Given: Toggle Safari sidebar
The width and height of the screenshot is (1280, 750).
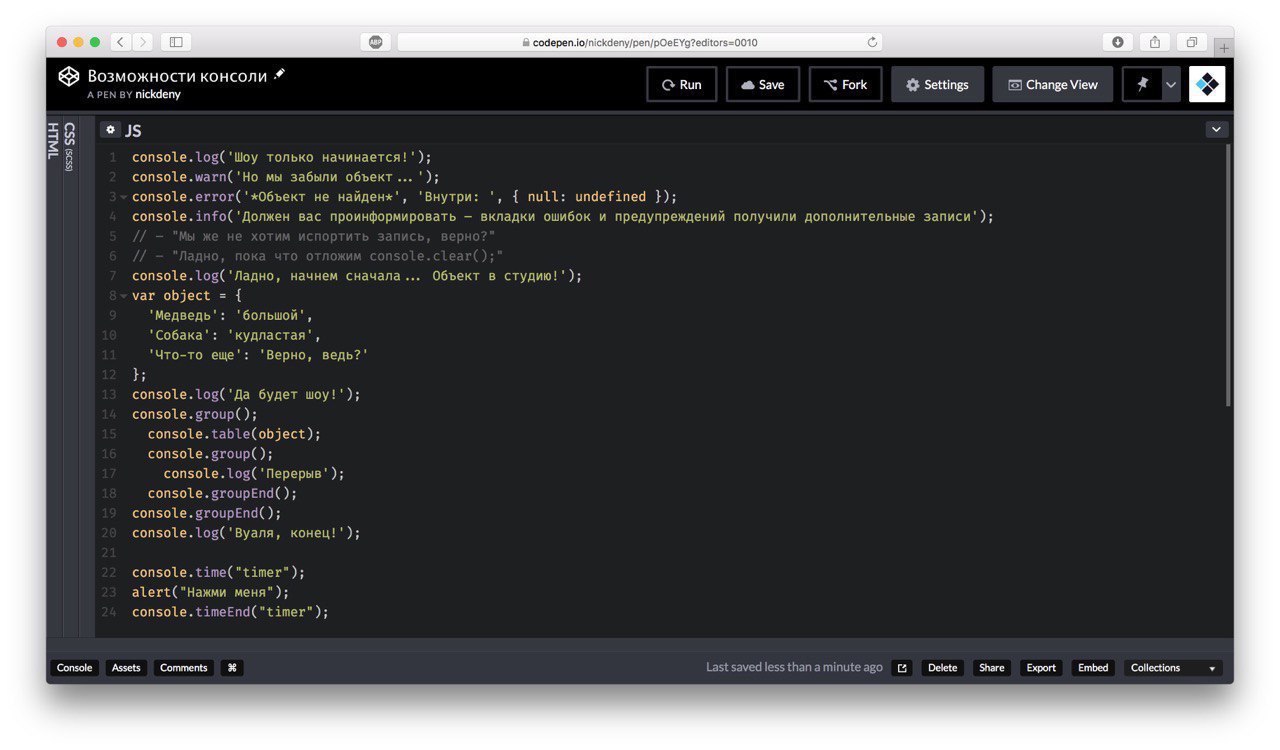Looking at the screenshot, I should point(176,42).
